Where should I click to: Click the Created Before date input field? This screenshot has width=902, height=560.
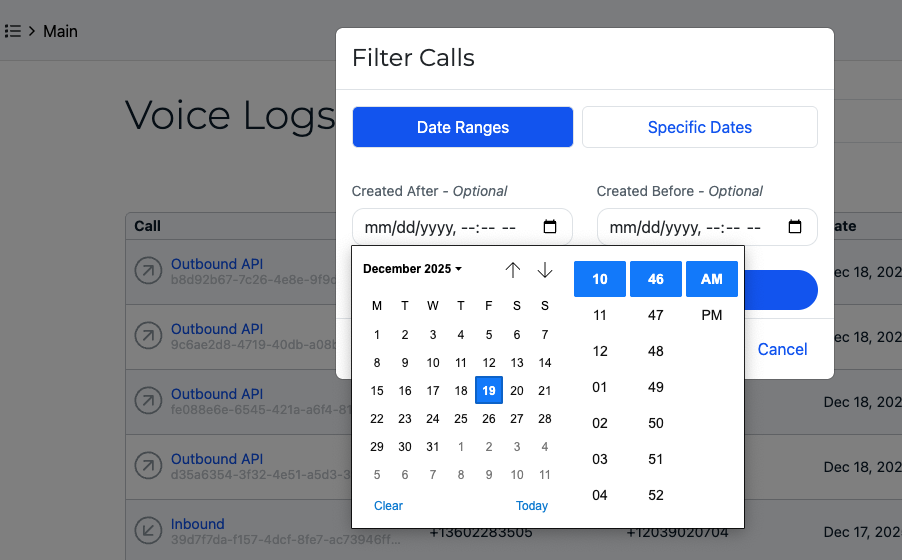(690, 227)
